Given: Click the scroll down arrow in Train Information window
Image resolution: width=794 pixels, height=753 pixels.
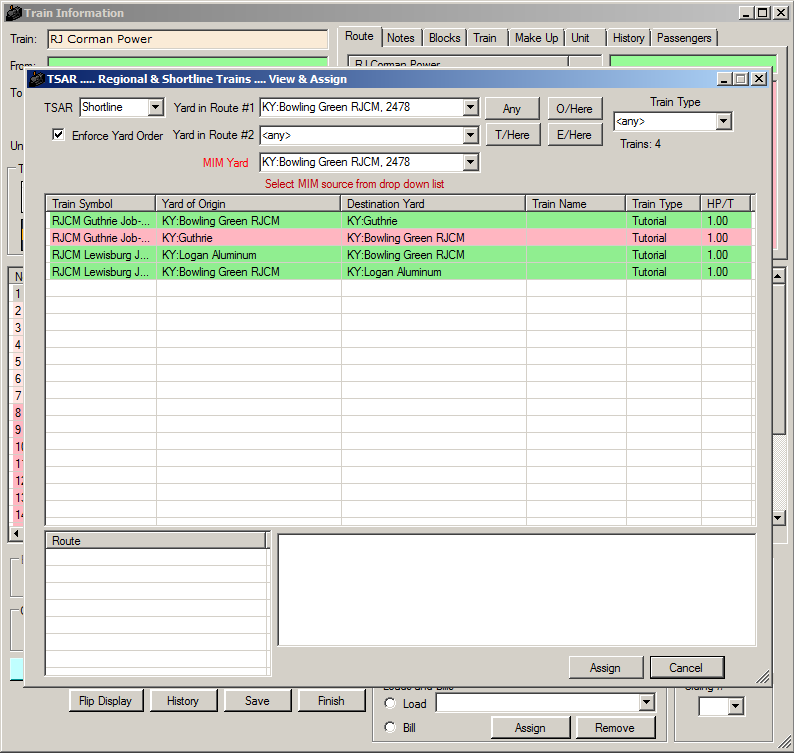Looking at the screenshot, I should 778,518.
